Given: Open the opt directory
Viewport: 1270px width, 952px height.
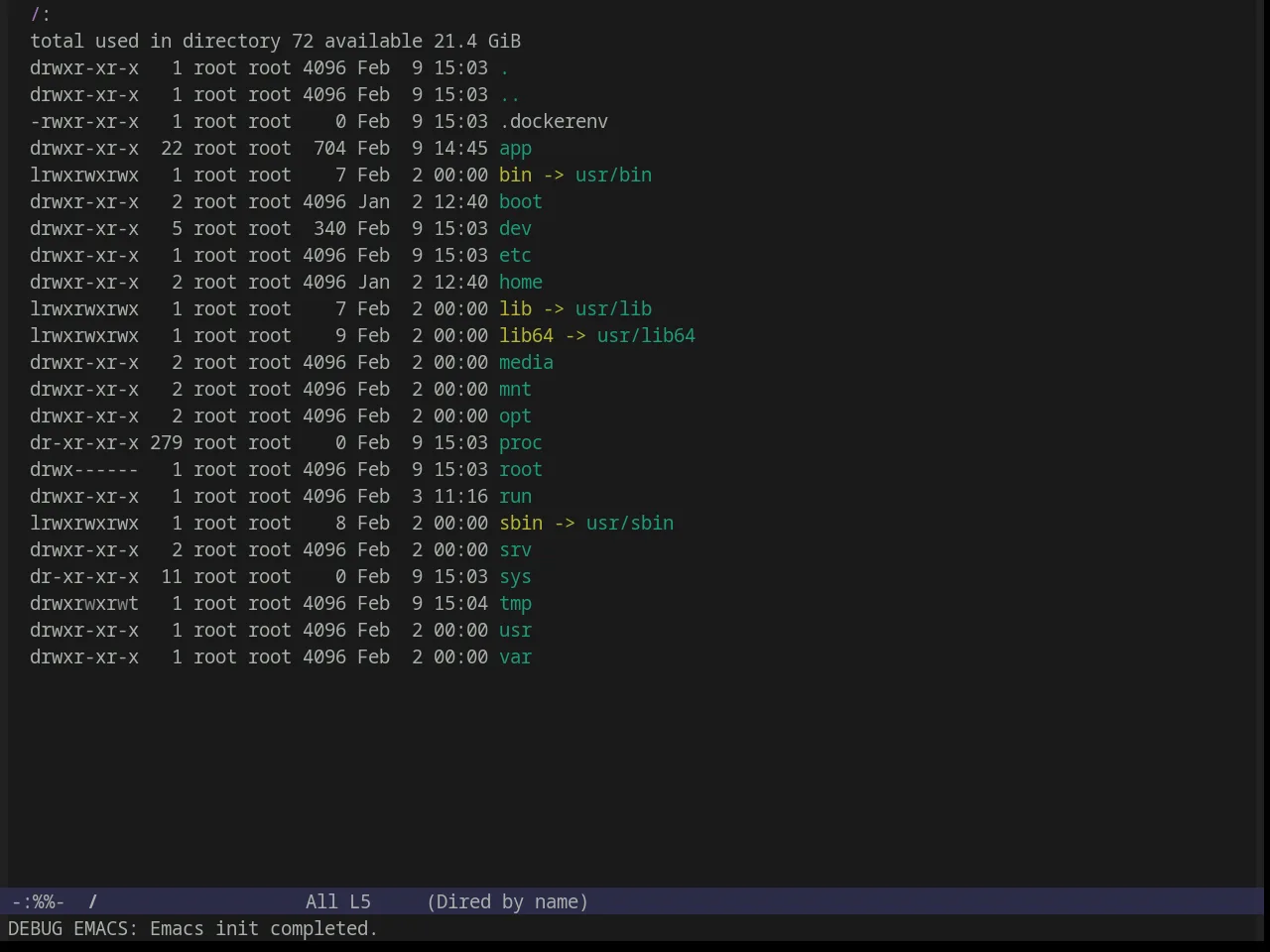Looking at the screenshot, I should (515, 416).
